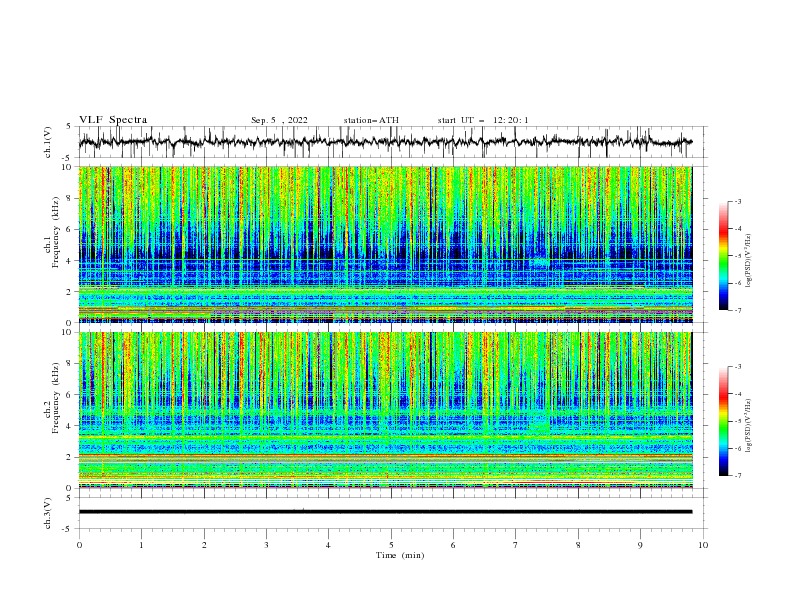Click the 'station=ATH' label
The width and height of the screenshot is (792, 612).
371,120
